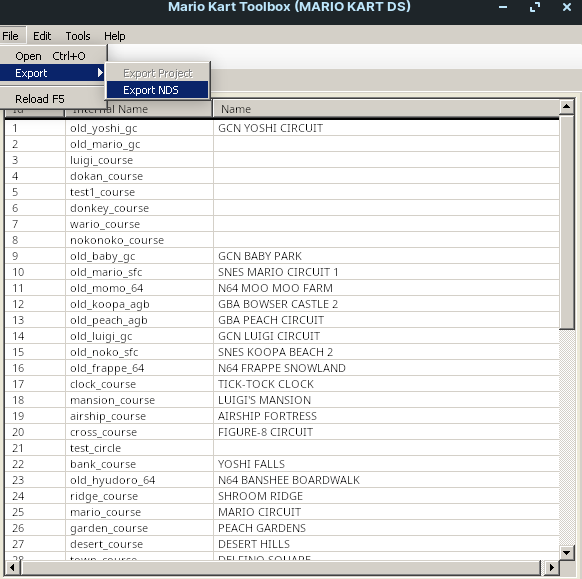
Task: Click LUIGI'S MANSION cell
Action: pyautogui.click(x=386, y=400)
